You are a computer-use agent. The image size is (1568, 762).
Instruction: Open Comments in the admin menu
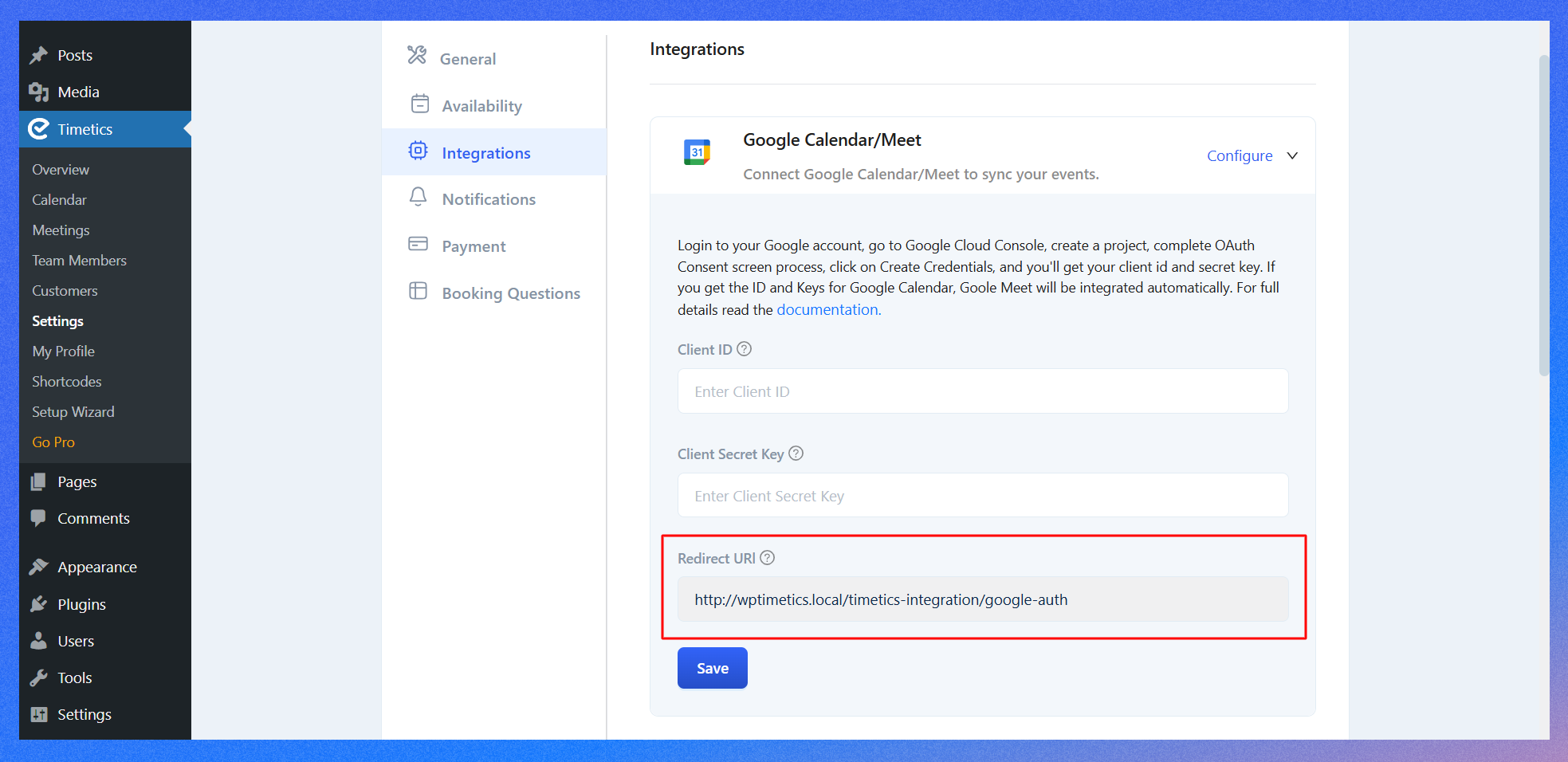point(105,518)
